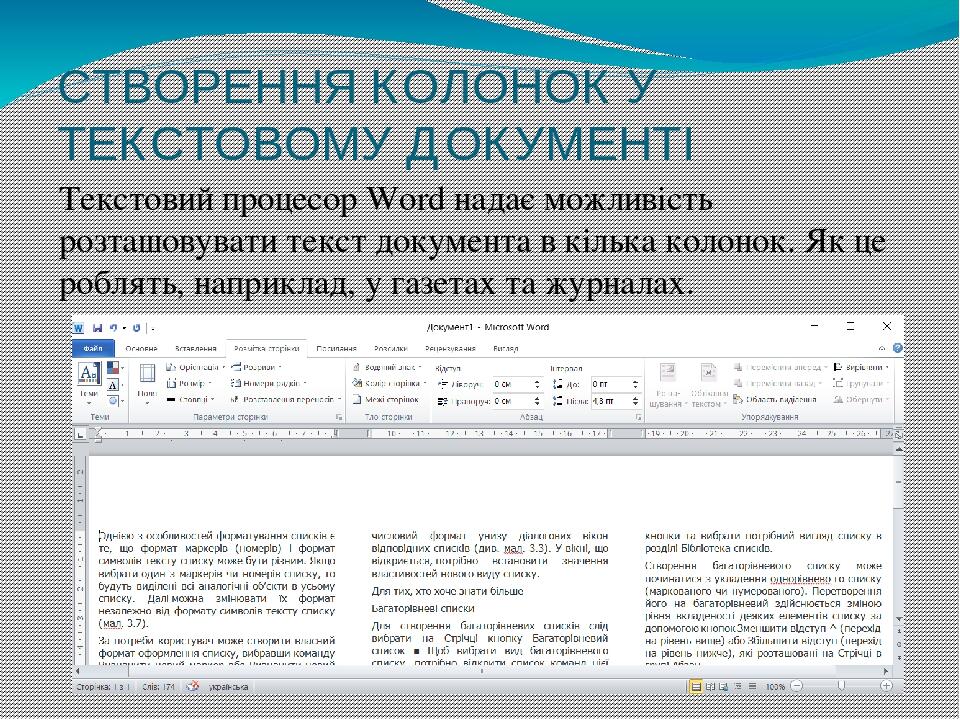The width and height of the screenshot is (960, 720).
Task: Click zoom in plus button
Action: point(886,686)
